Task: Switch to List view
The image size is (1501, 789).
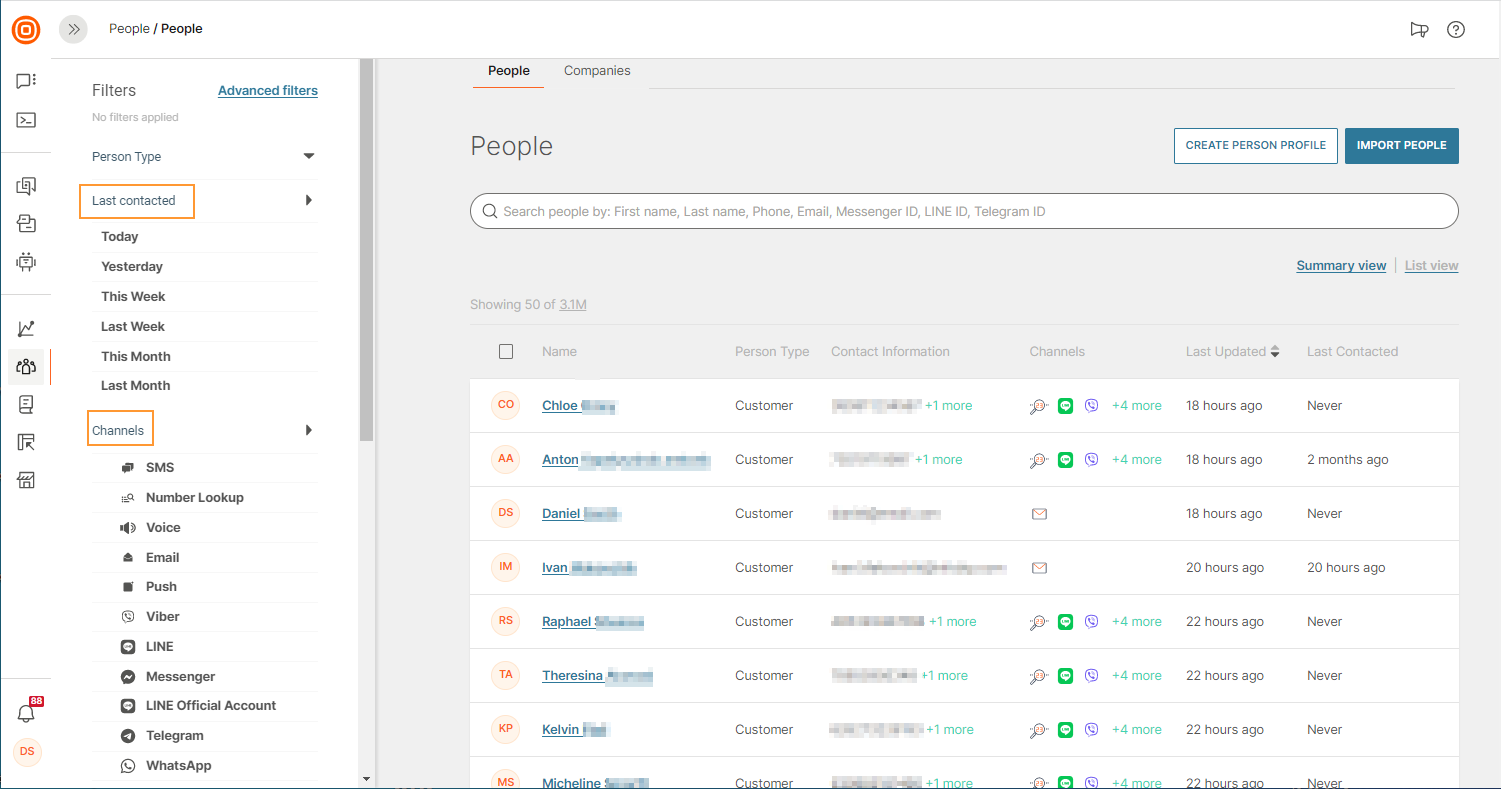Action: (1431, 266)
